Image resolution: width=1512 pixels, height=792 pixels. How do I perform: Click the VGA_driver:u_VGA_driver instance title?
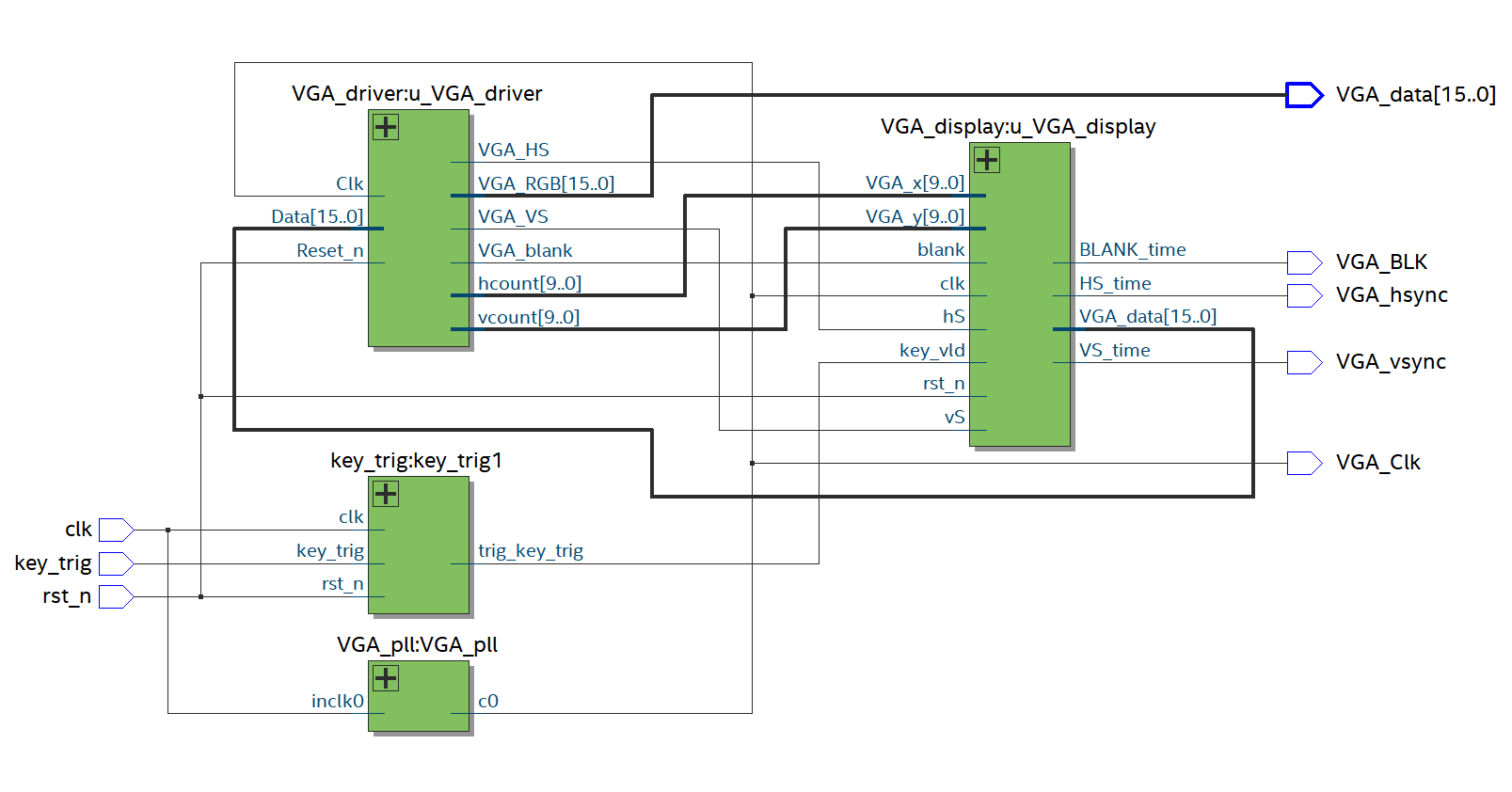tap(417, 93)
